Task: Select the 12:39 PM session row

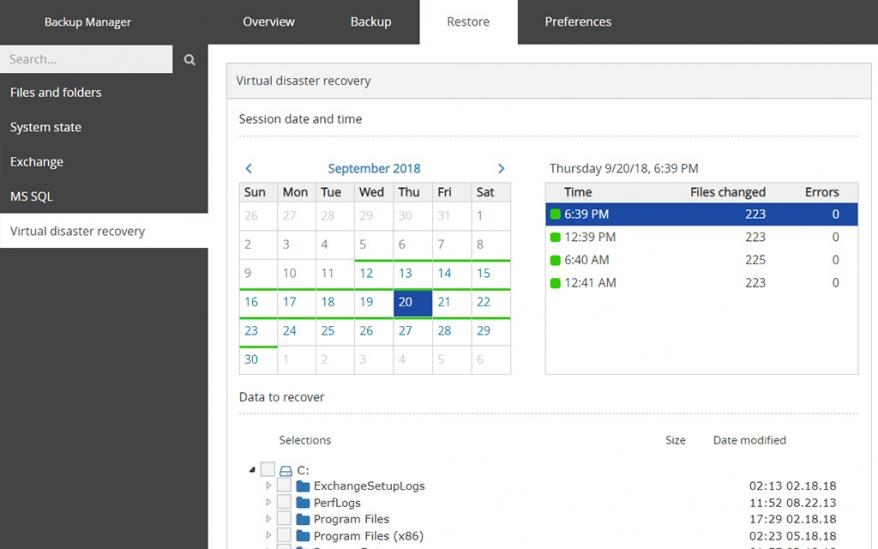Action: point(702,237)
